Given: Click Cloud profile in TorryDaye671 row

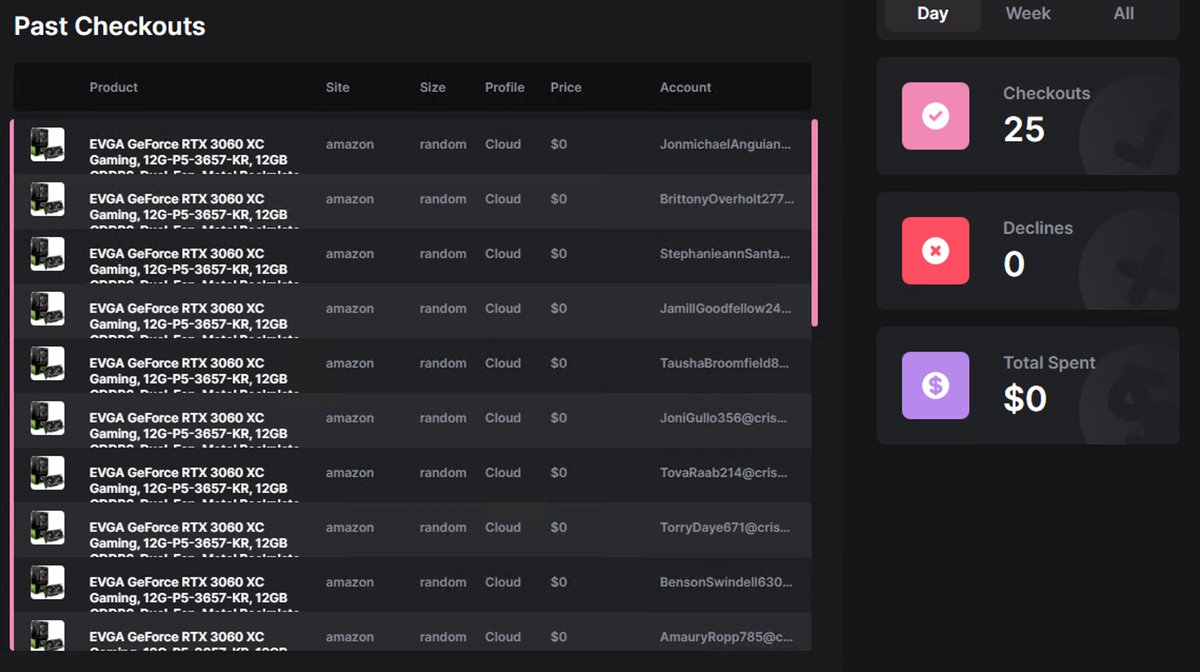Looking at the screenshot, I should [503, 528].
